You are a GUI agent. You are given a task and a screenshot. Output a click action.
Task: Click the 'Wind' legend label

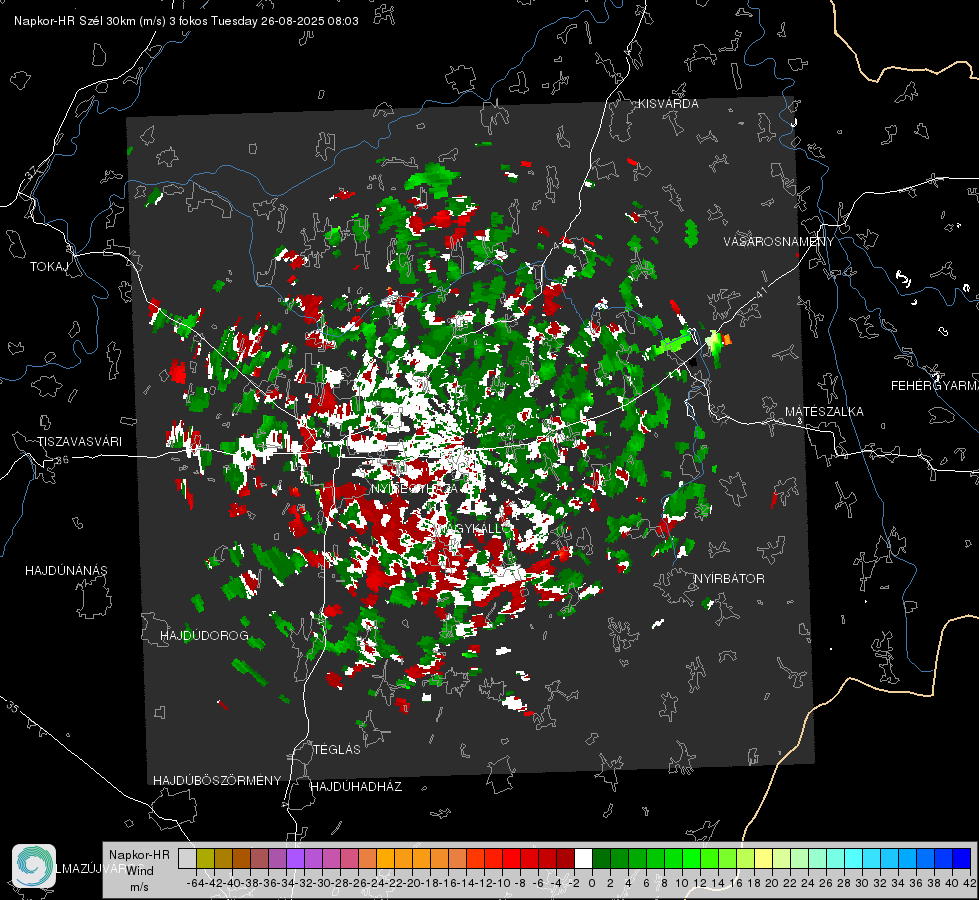pyautogui.click(x=139, y=871)
